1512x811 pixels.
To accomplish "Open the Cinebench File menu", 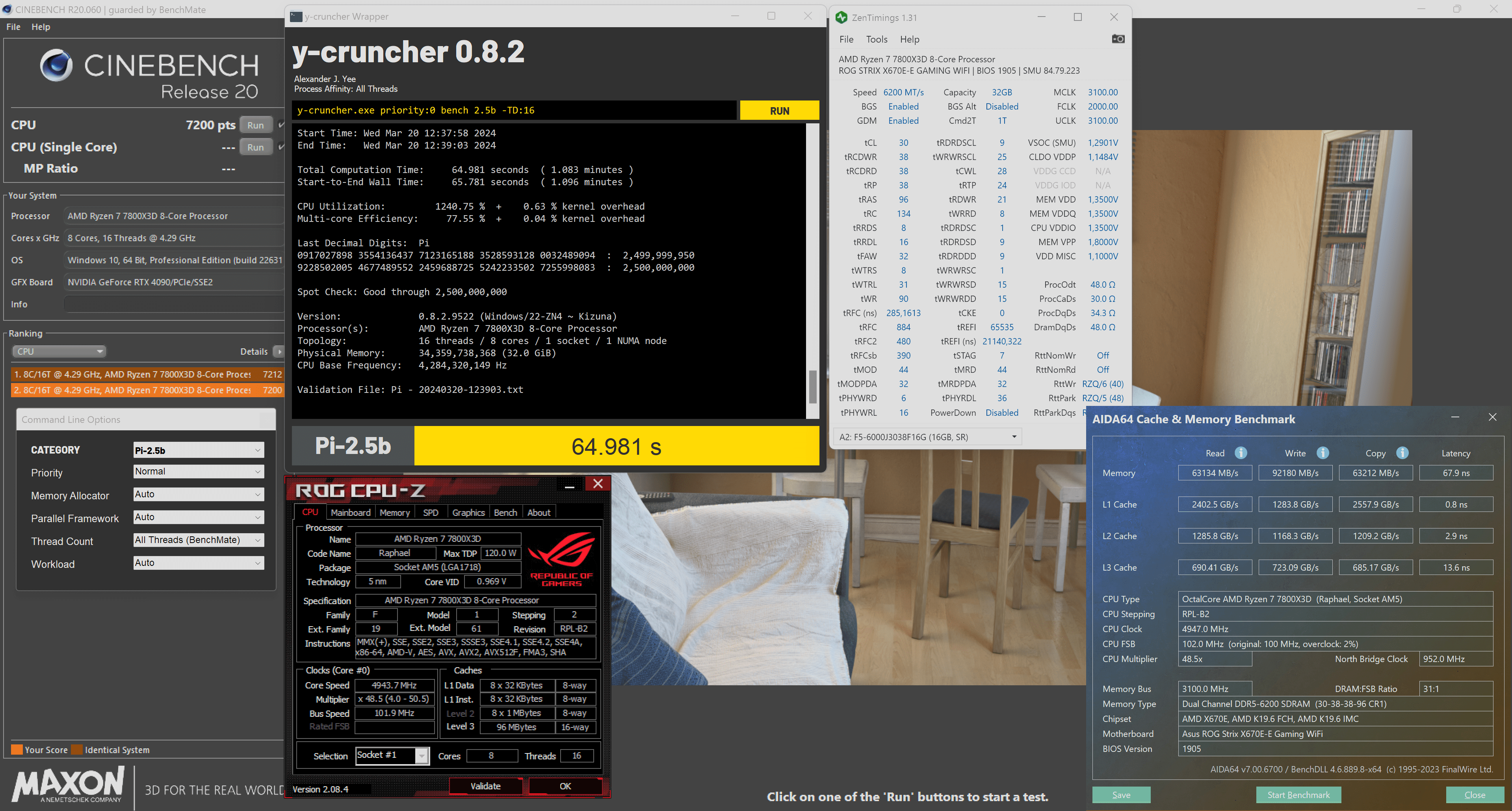I will point(13,27).
